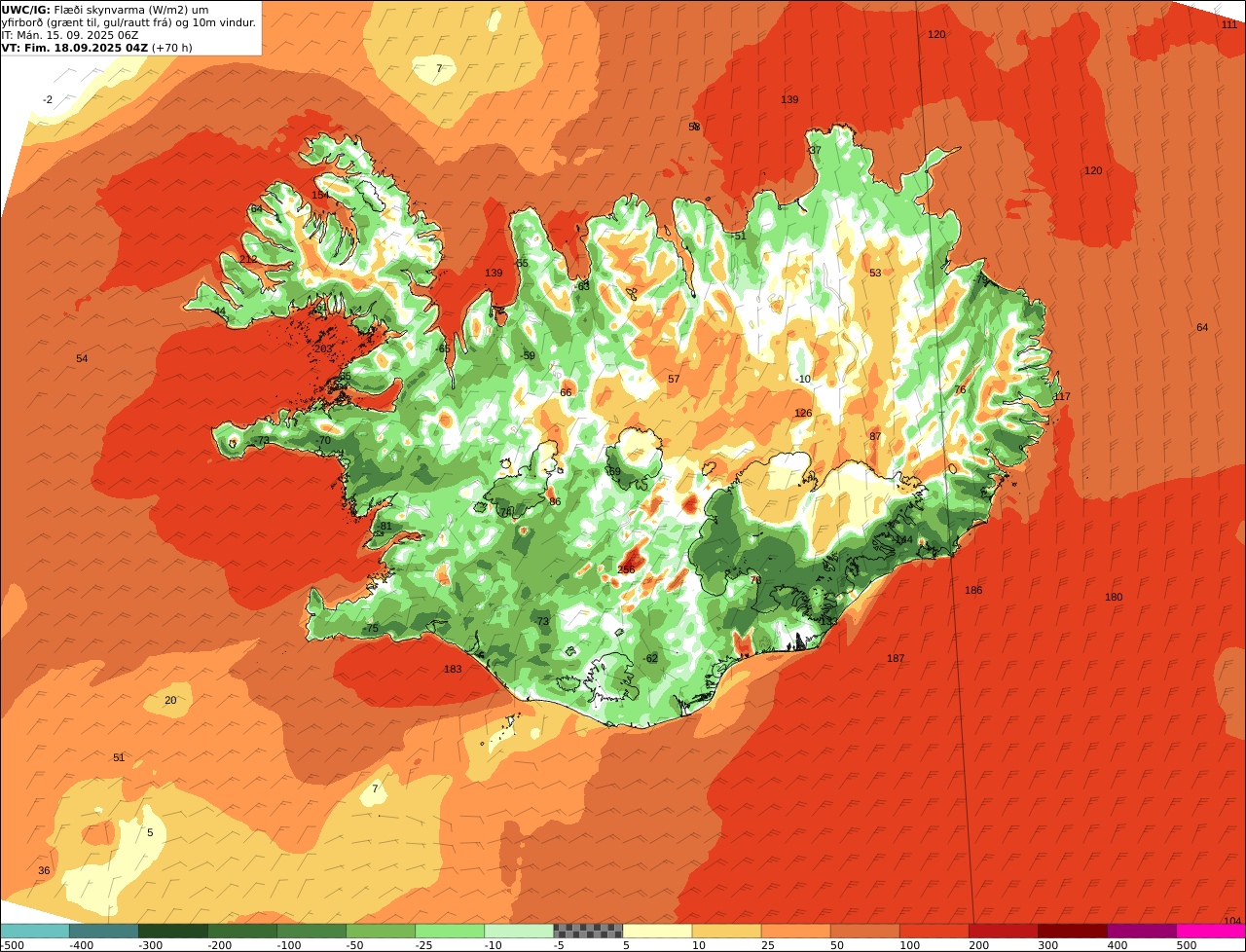Click the -51 value in the north
This screenshot has height=952, width=1246.
click(739, 236)
